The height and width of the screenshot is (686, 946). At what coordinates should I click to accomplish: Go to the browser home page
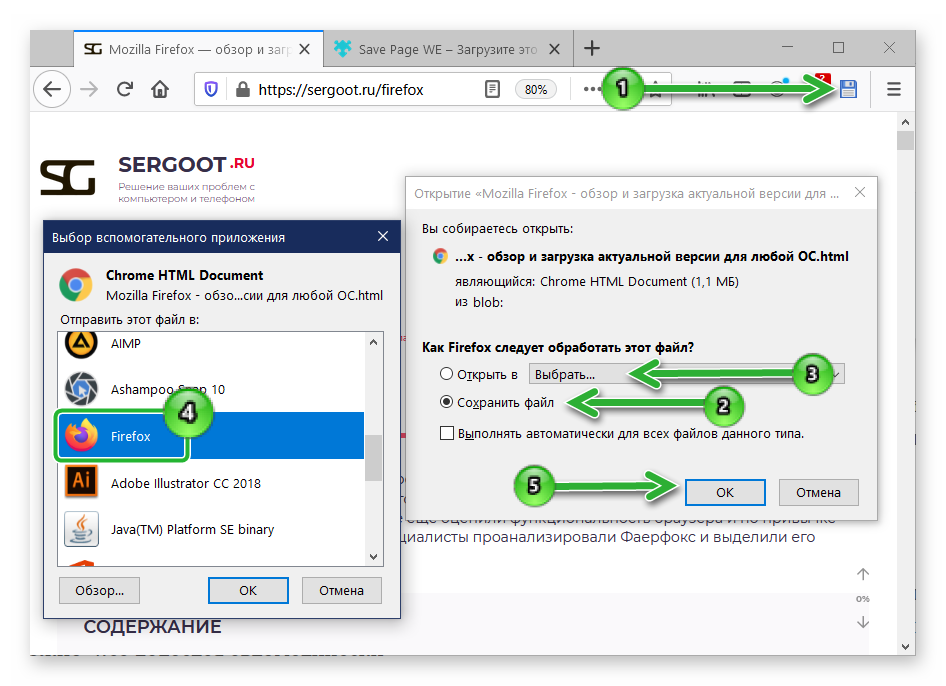[x=159, y=89]
